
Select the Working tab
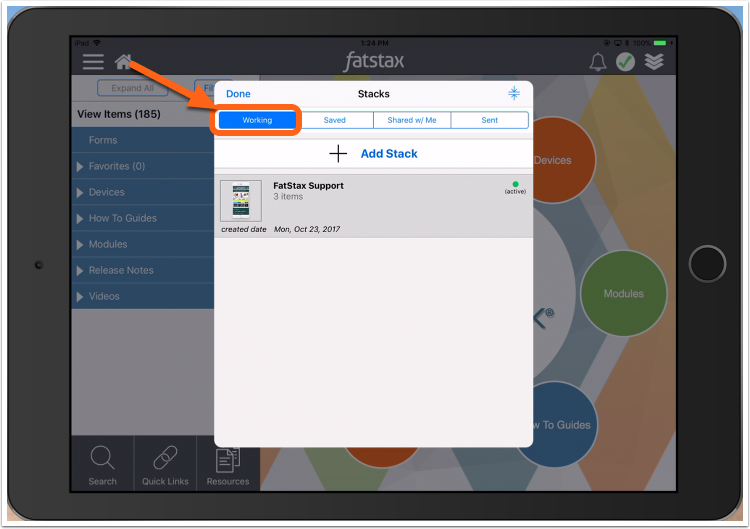pos(257,120)
